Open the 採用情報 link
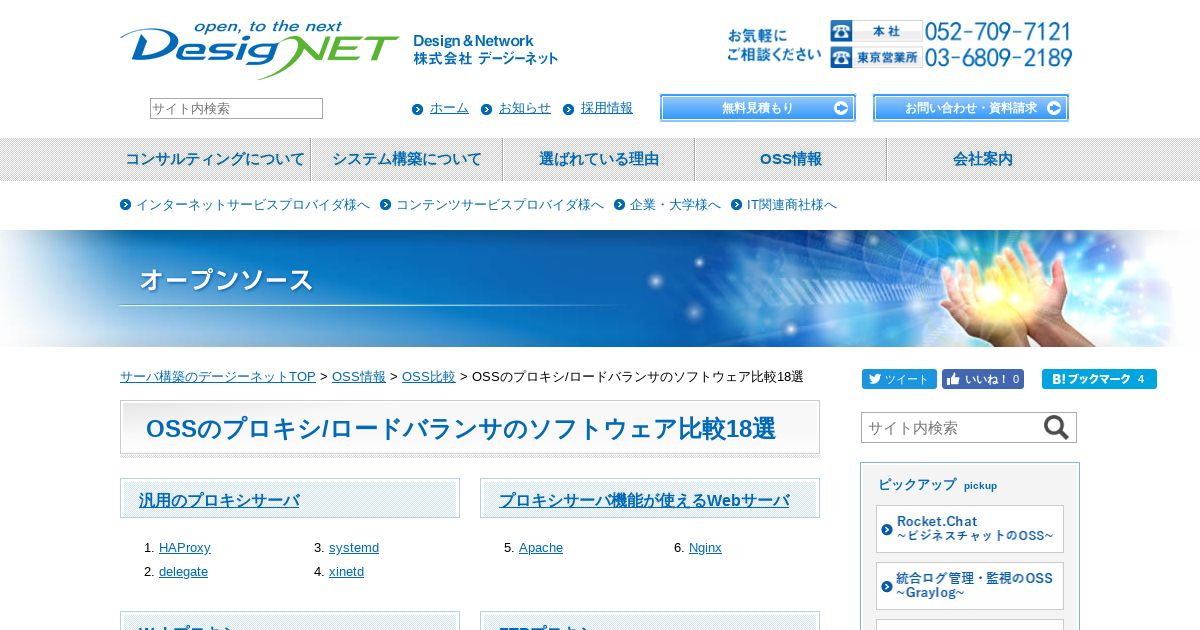Viewport: 1200px width, 630px height. click(607, 108)
